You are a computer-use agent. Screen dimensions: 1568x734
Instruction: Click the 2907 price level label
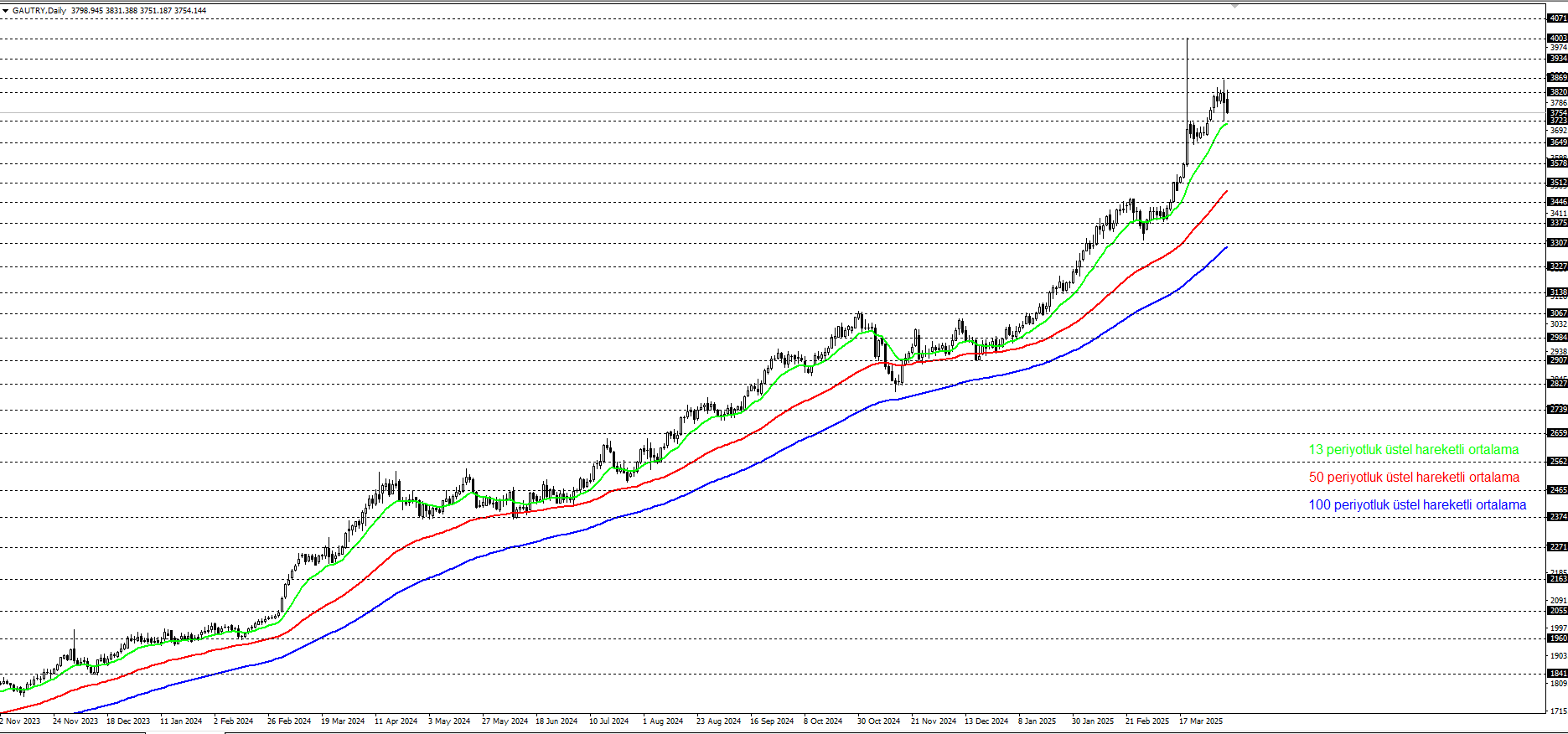point(1557,360)
